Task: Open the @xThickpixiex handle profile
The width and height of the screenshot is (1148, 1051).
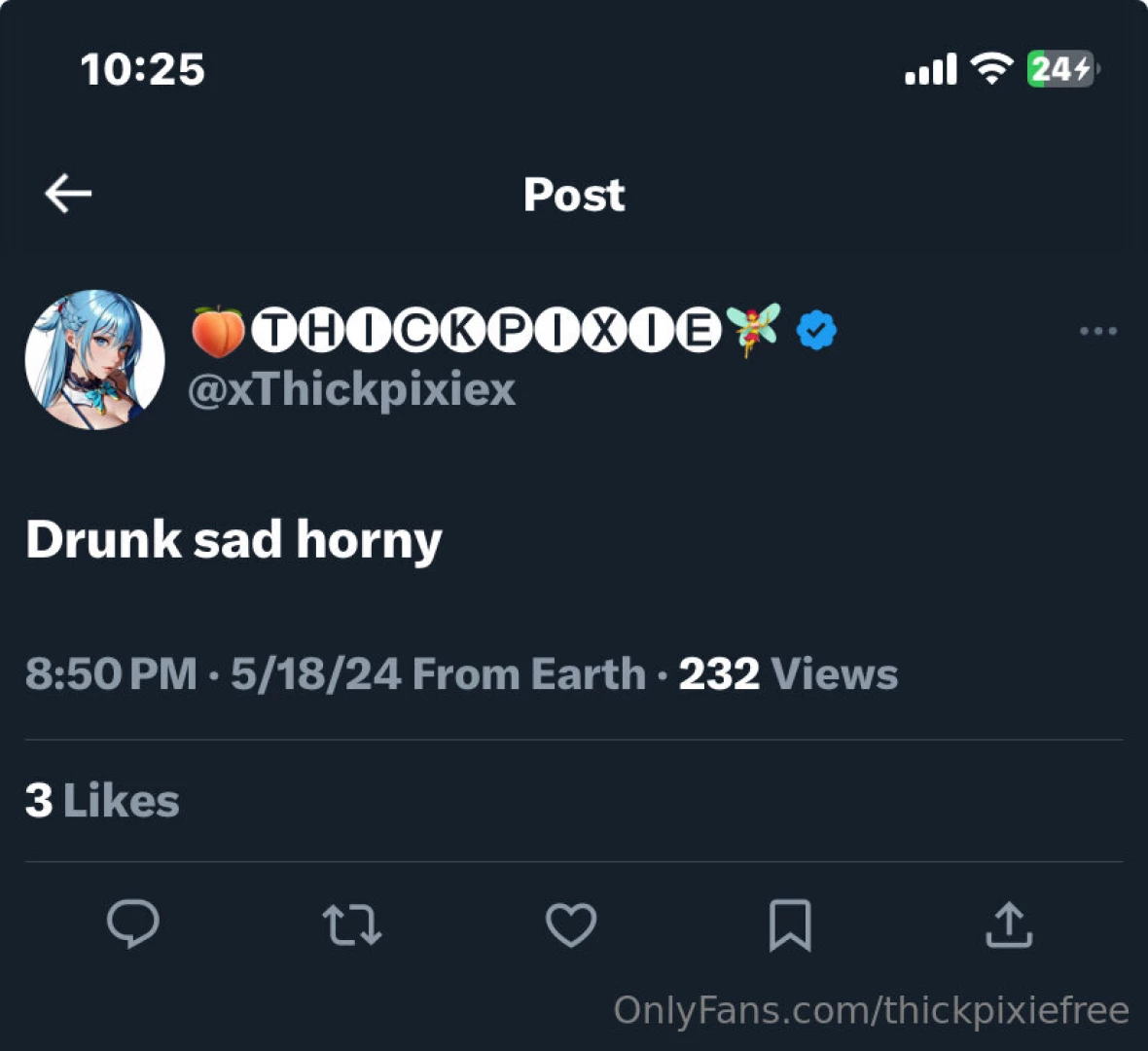Action: click(351, 389)
